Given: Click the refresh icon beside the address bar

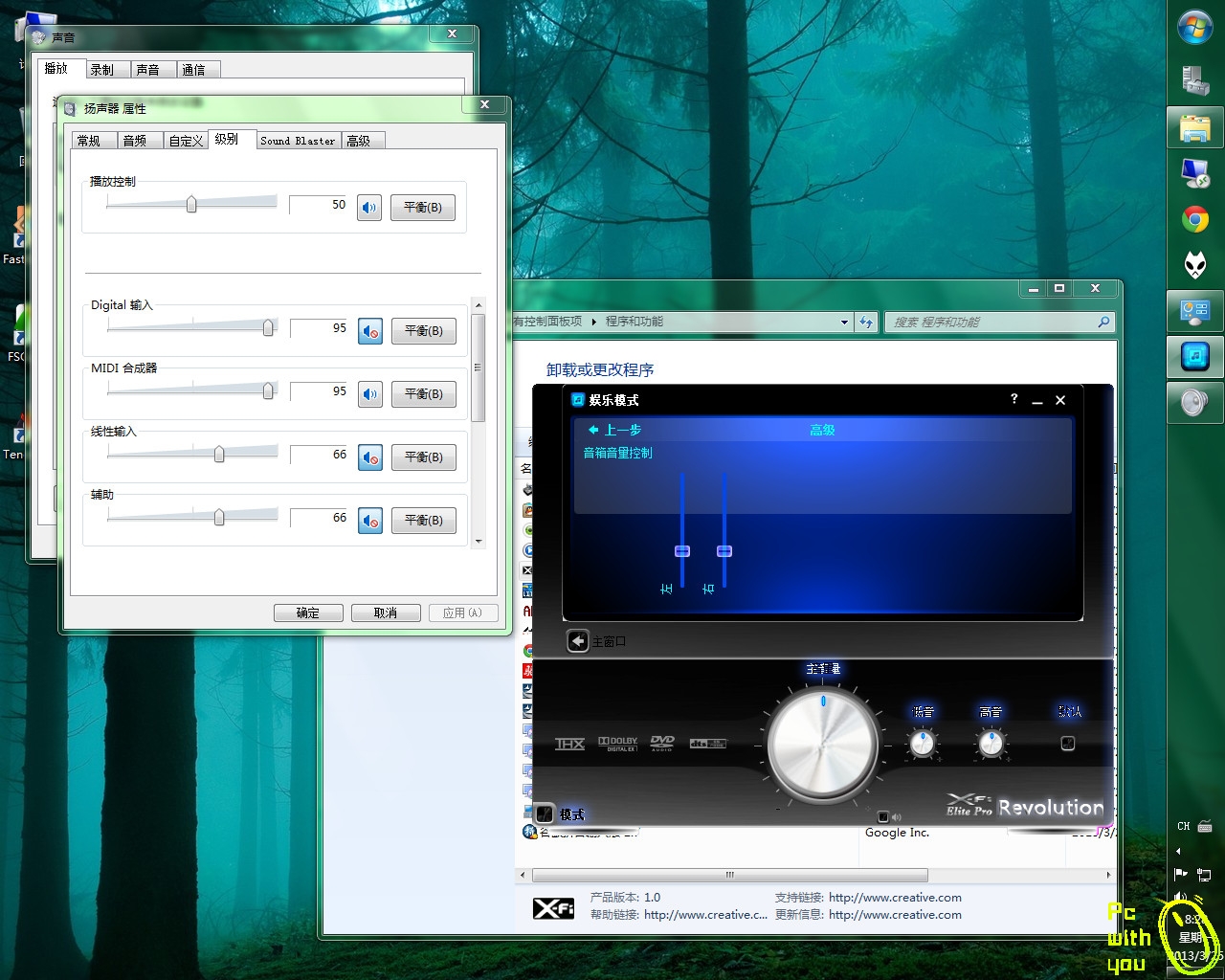Looking at the screenshot, I should [x=866, y=322].
